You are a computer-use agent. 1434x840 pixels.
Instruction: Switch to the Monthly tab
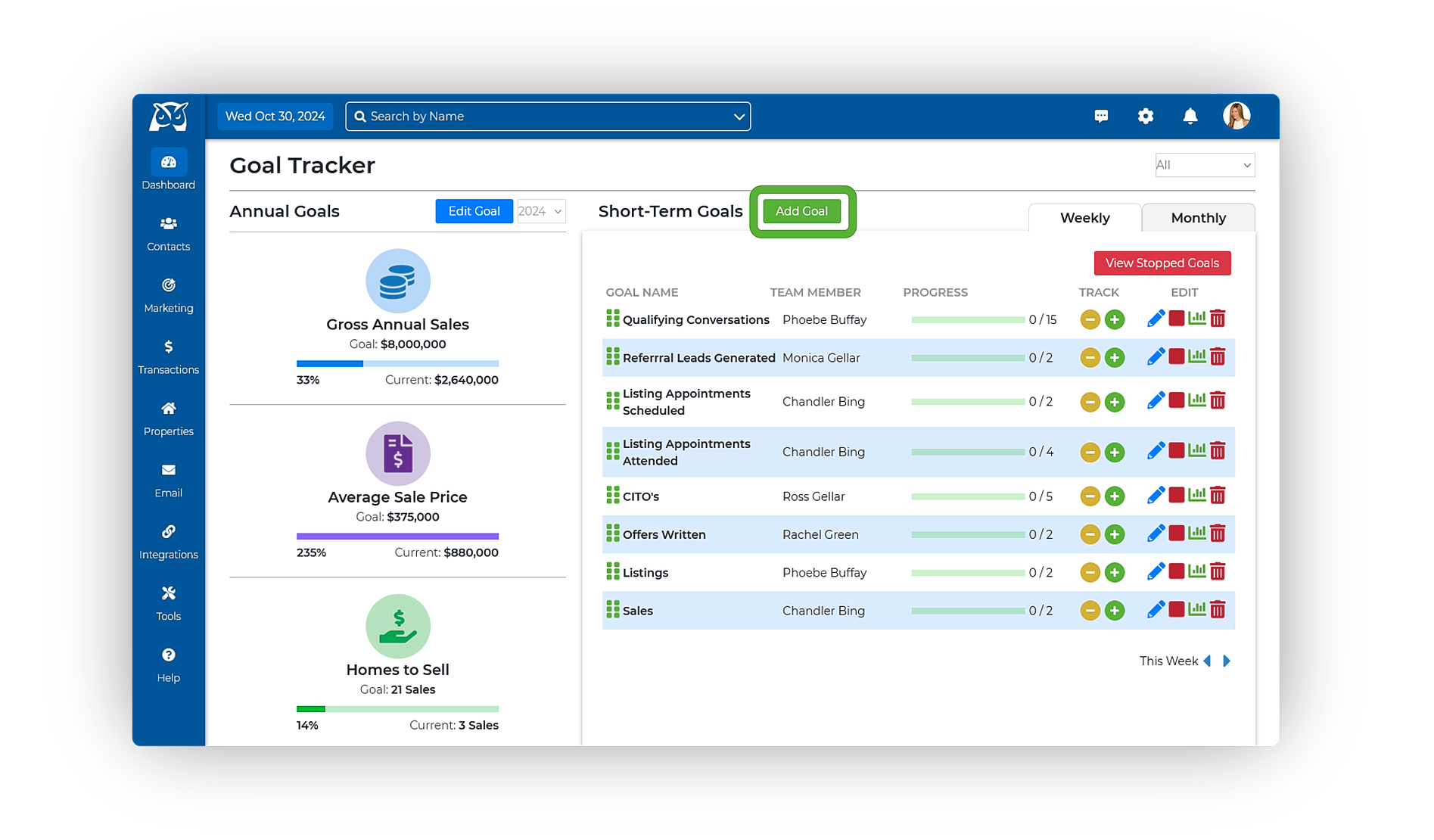click(1198, 218)
